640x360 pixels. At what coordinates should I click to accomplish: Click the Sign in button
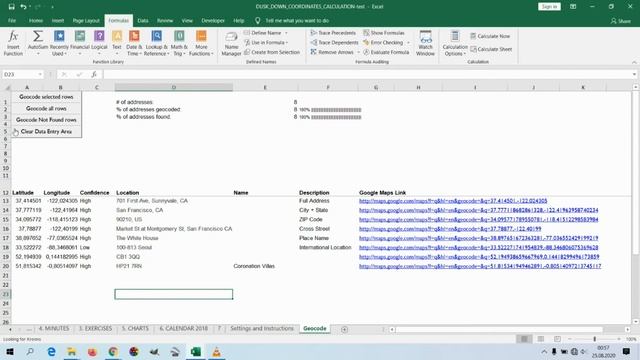[x=549, y=7]
